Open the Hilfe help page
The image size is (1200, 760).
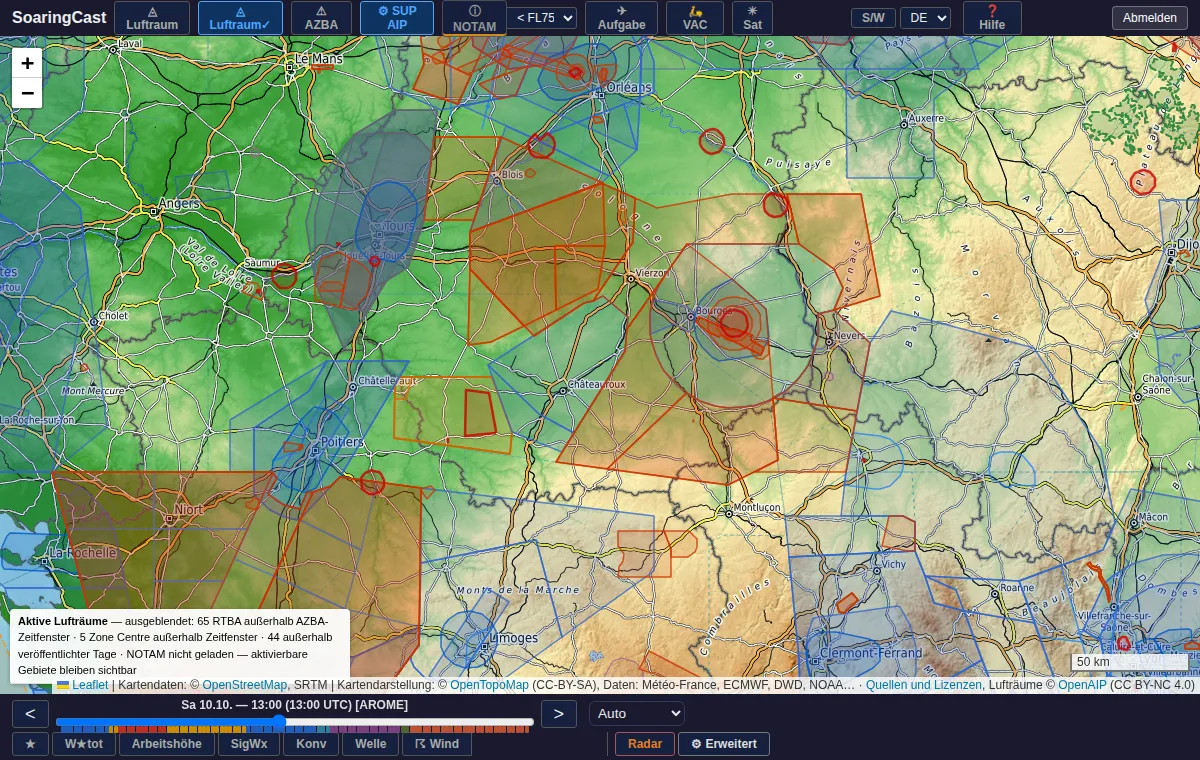coord(992,18)
